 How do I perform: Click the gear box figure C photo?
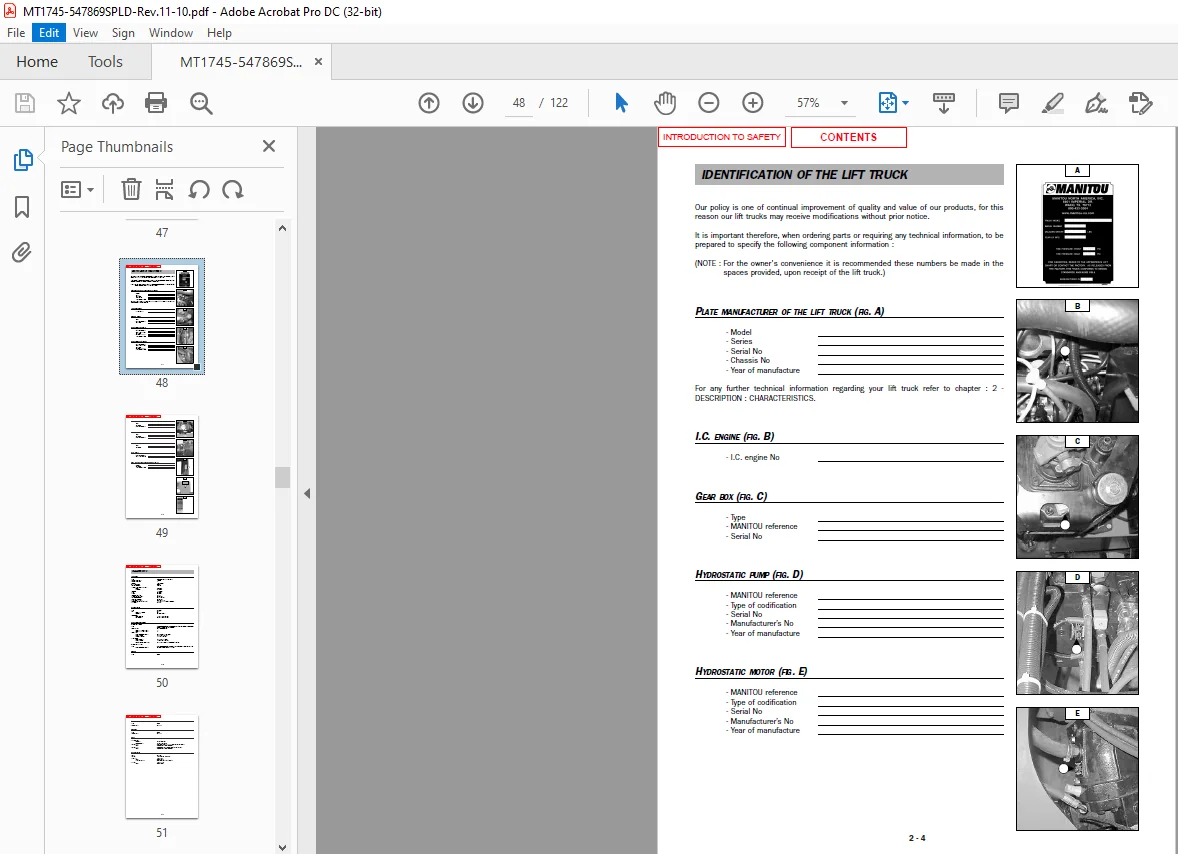pyautogui.click(x=1077, y=497)
